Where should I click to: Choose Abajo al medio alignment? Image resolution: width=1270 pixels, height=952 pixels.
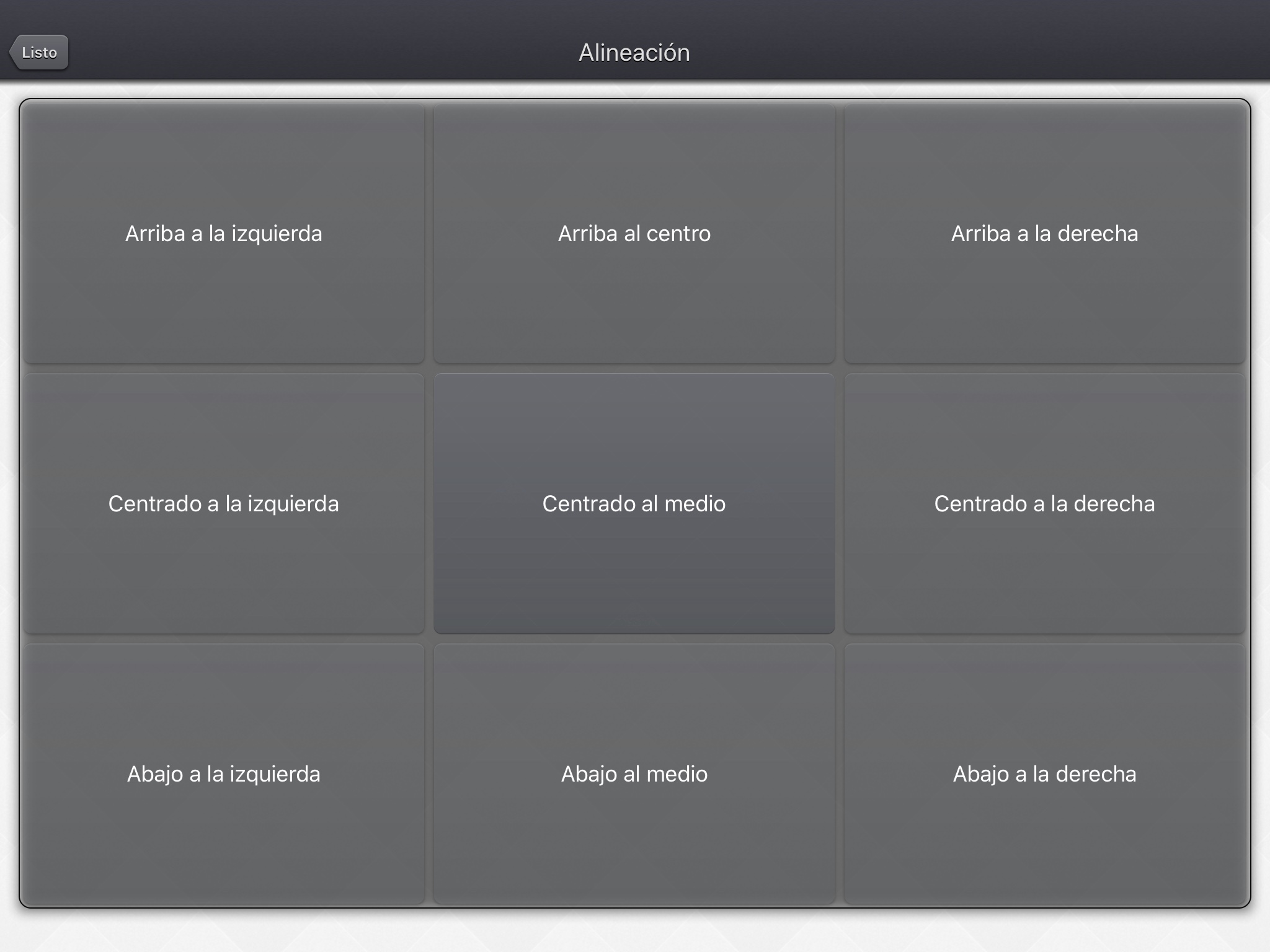tap(634, 773)
